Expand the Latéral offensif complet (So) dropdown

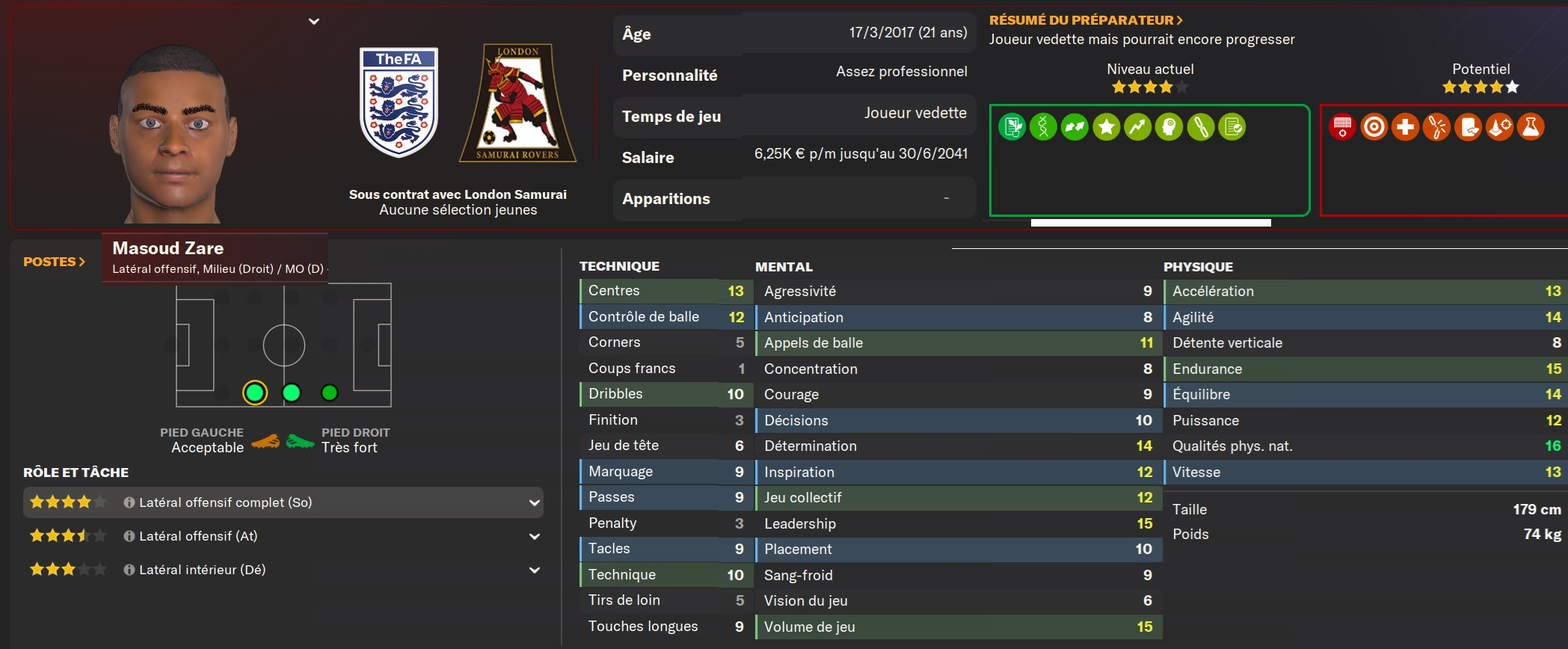pos(534,502)
